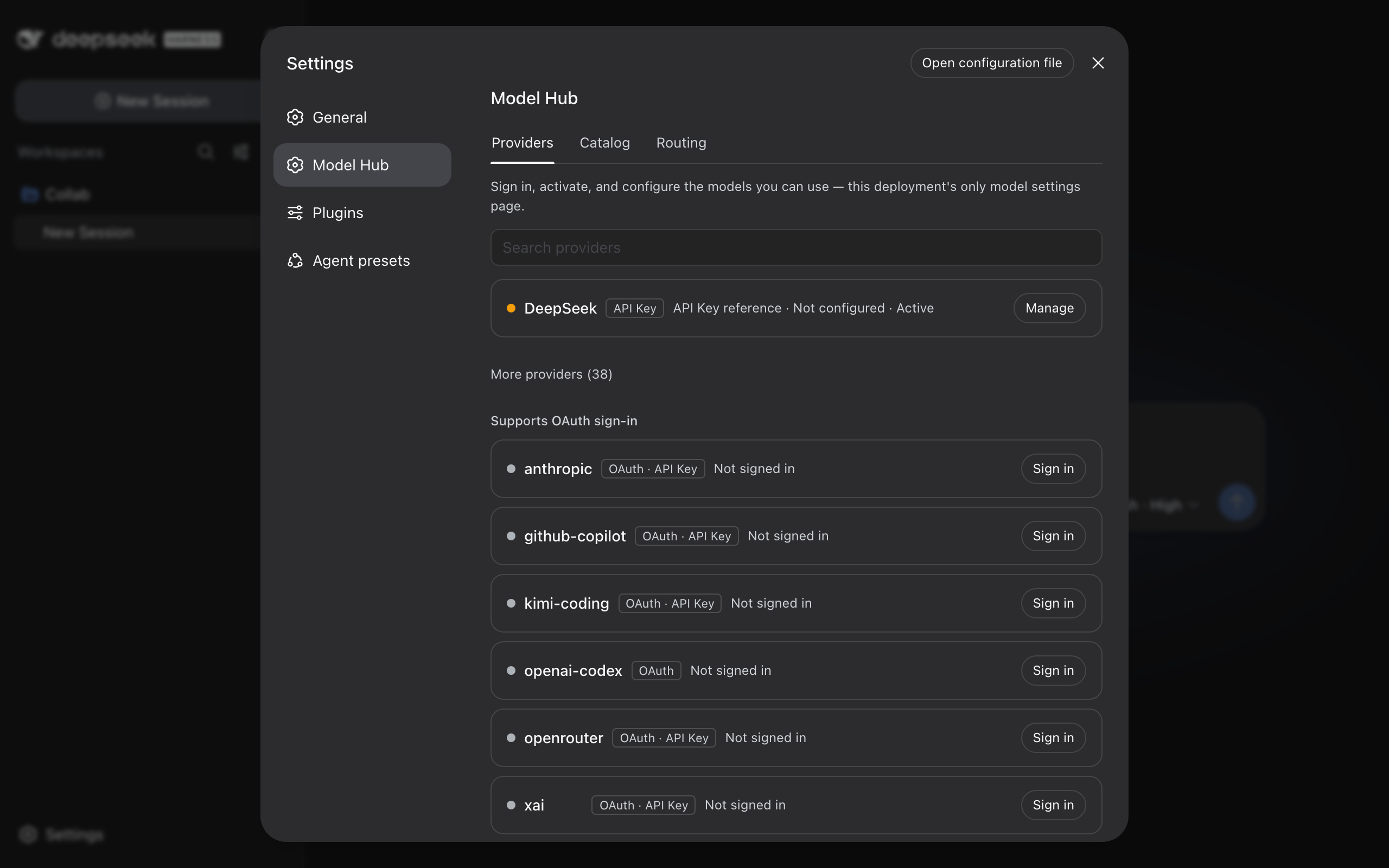Click the 'More providers (38)' label
Screen dimensions: 1389x868
(551, 374)
